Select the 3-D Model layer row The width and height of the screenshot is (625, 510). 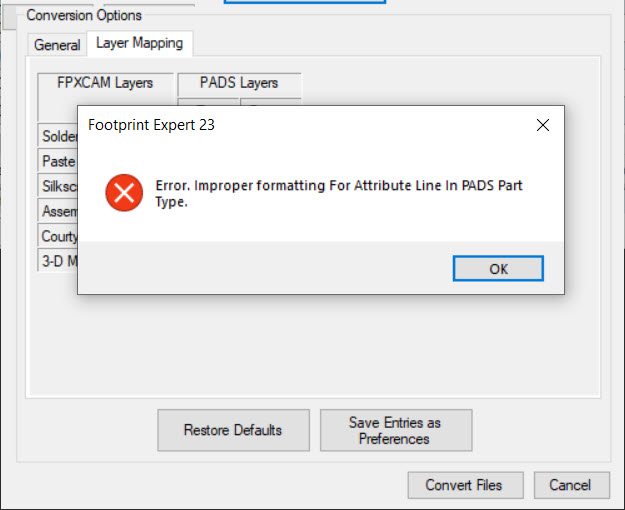(58, 261)
